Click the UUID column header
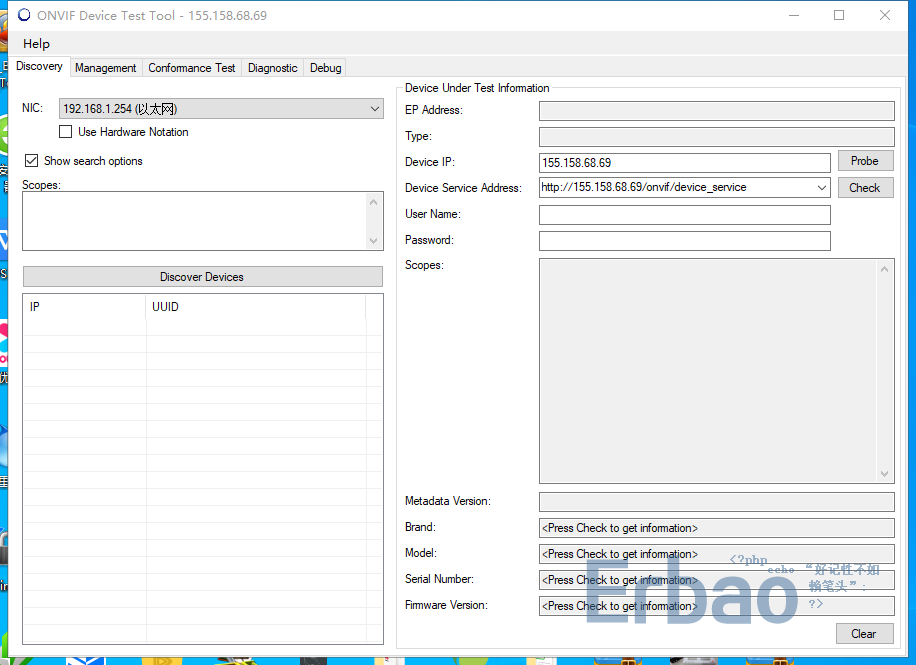Screen dimensions: 916x665 tap(256, 307)
